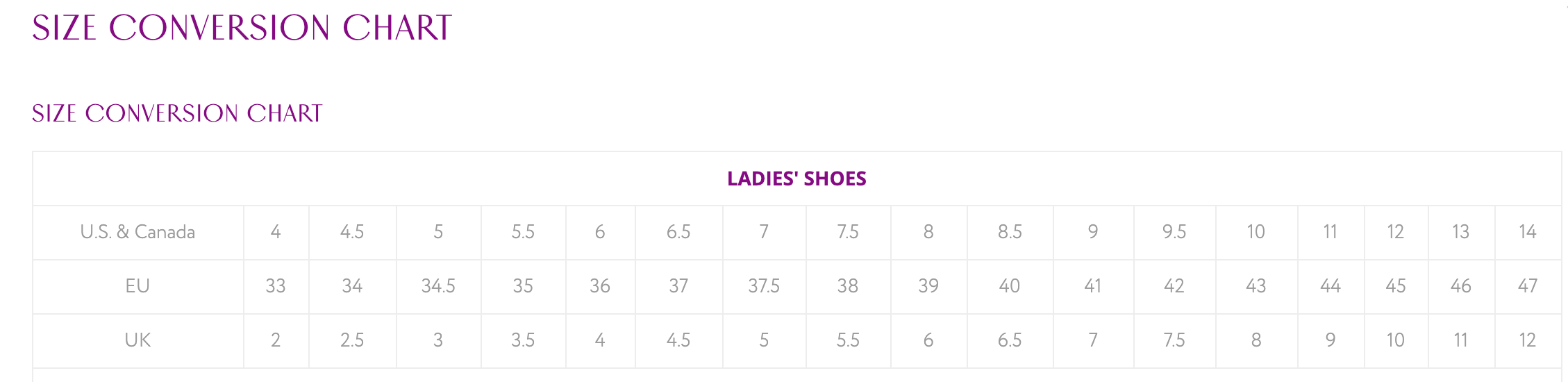Select the Ladies' Shoes table header
The width and height of the screenshot is (1568, 382).
pos(796,178)
